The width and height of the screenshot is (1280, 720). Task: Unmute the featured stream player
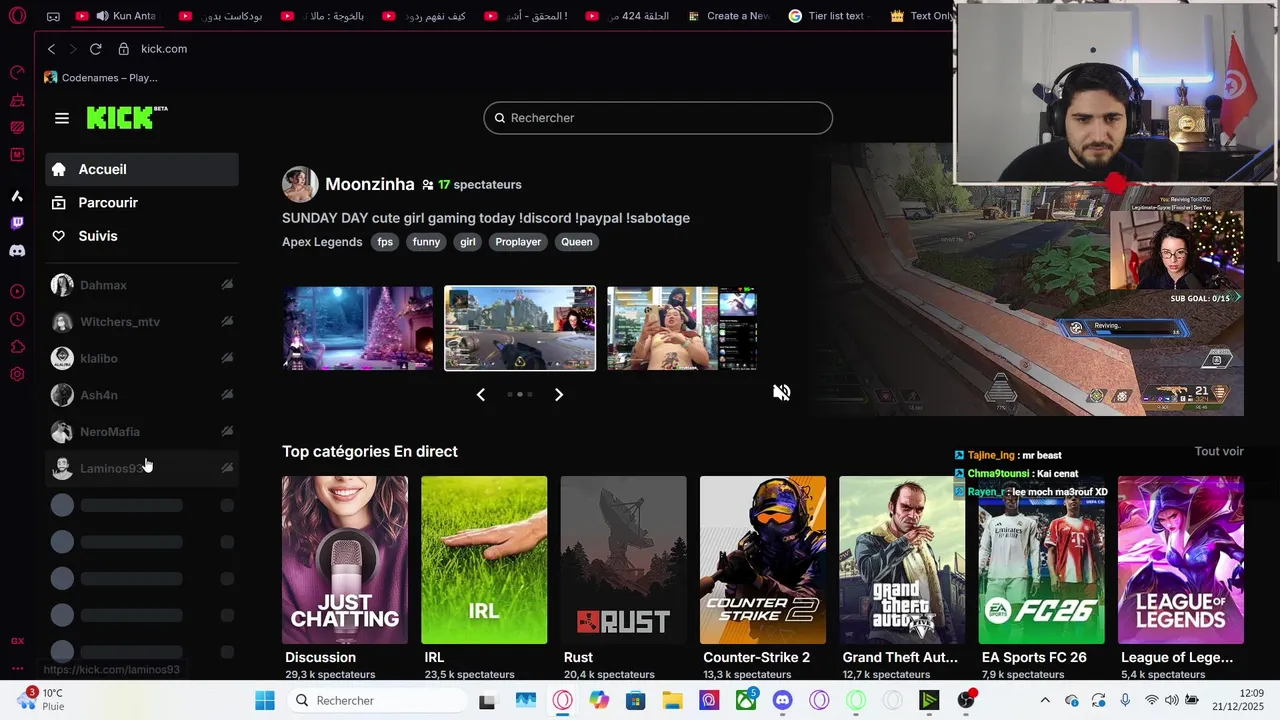[x=781, y=393]
